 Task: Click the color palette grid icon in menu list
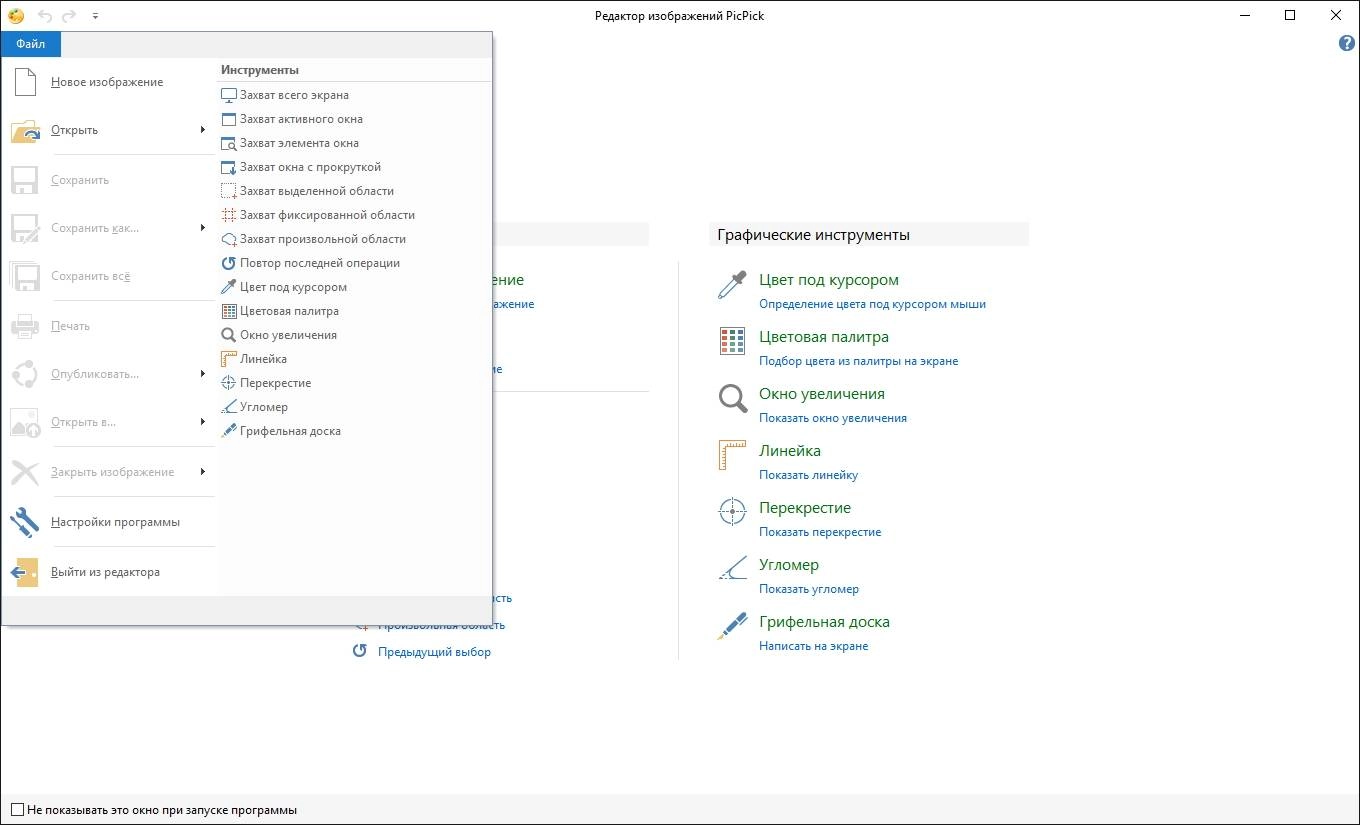[x=229, y=312]
